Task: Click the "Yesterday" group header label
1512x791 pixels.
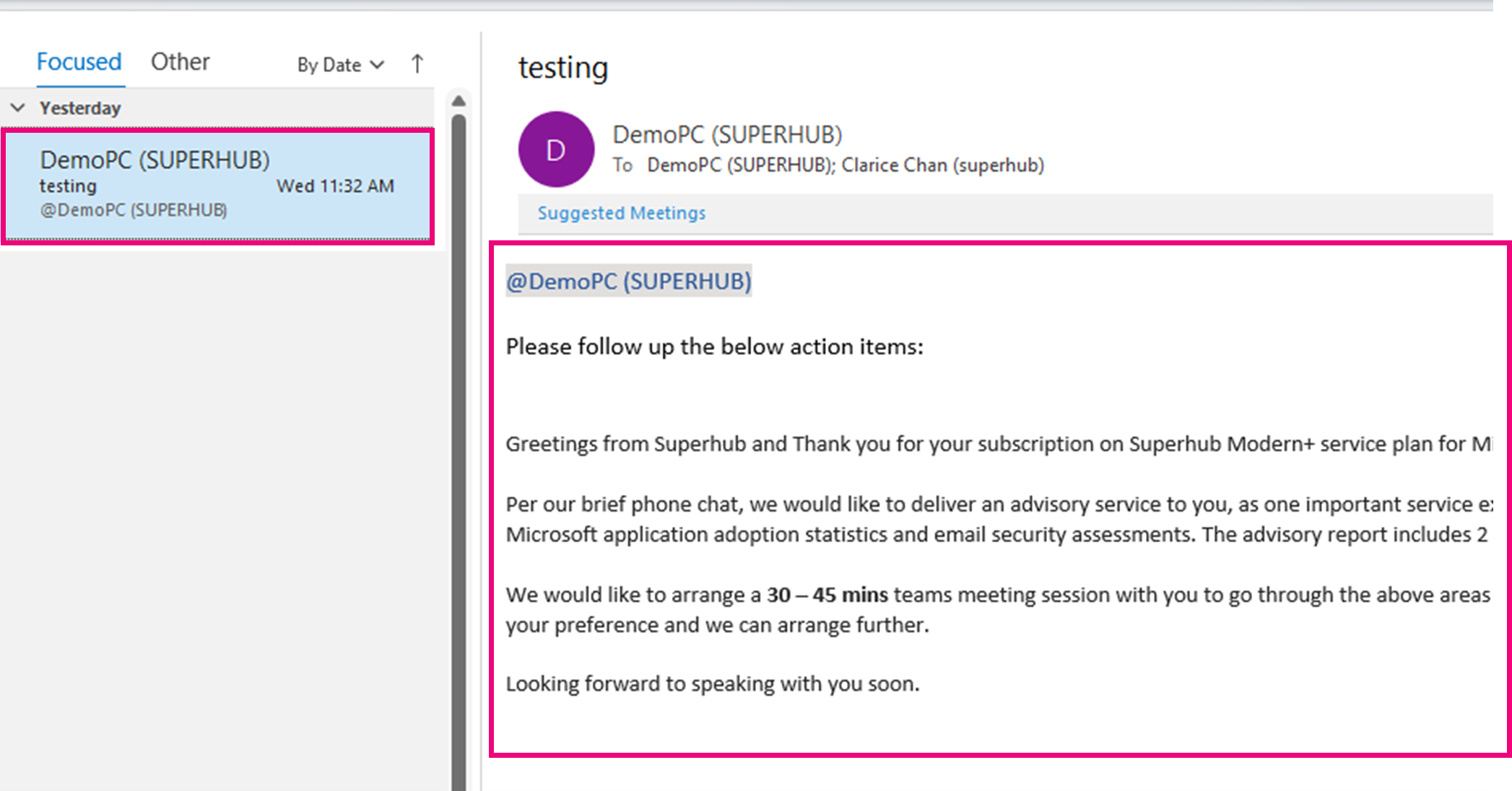Action: click(x=80, y=108)
